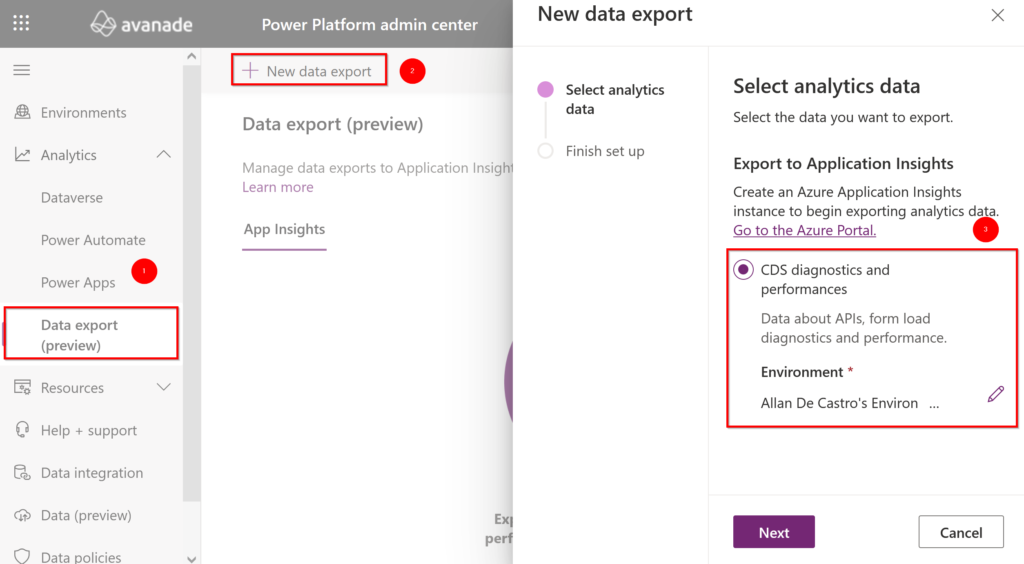Click the Data integration icon
The height and width of the screenshot is (564, 1024).
pyautogui.click(x=22, y=473)
